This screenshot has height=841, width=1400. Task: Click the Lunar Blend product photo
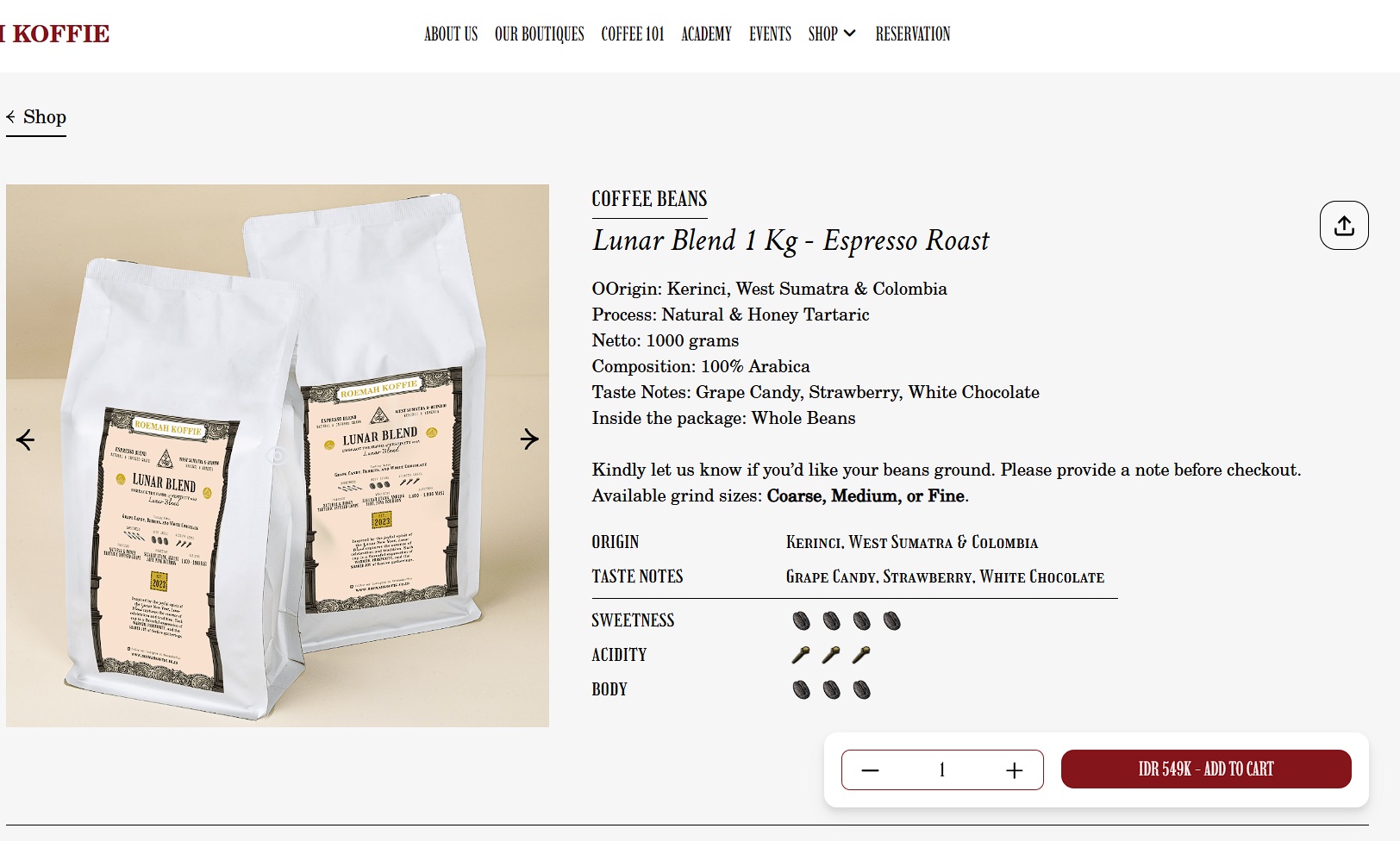pyautogui.click(x=278, y=456)
